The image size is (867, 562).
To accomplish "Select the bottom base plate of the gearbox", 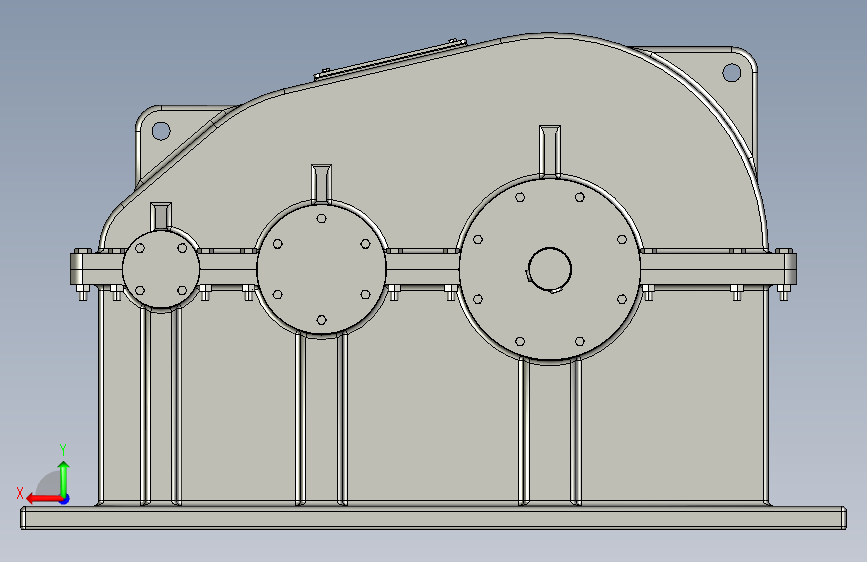I will 434,518.
